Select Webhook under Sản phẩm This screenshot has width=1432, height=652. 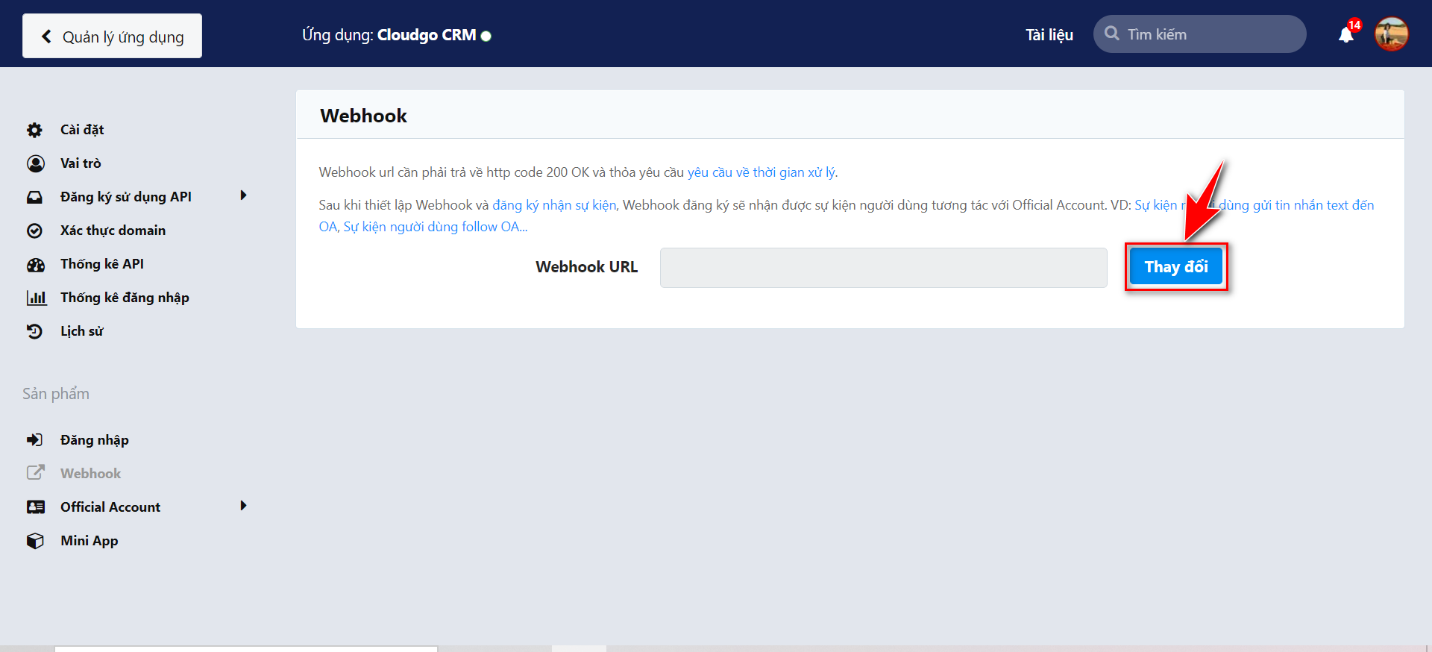click(x=90, y=472)
